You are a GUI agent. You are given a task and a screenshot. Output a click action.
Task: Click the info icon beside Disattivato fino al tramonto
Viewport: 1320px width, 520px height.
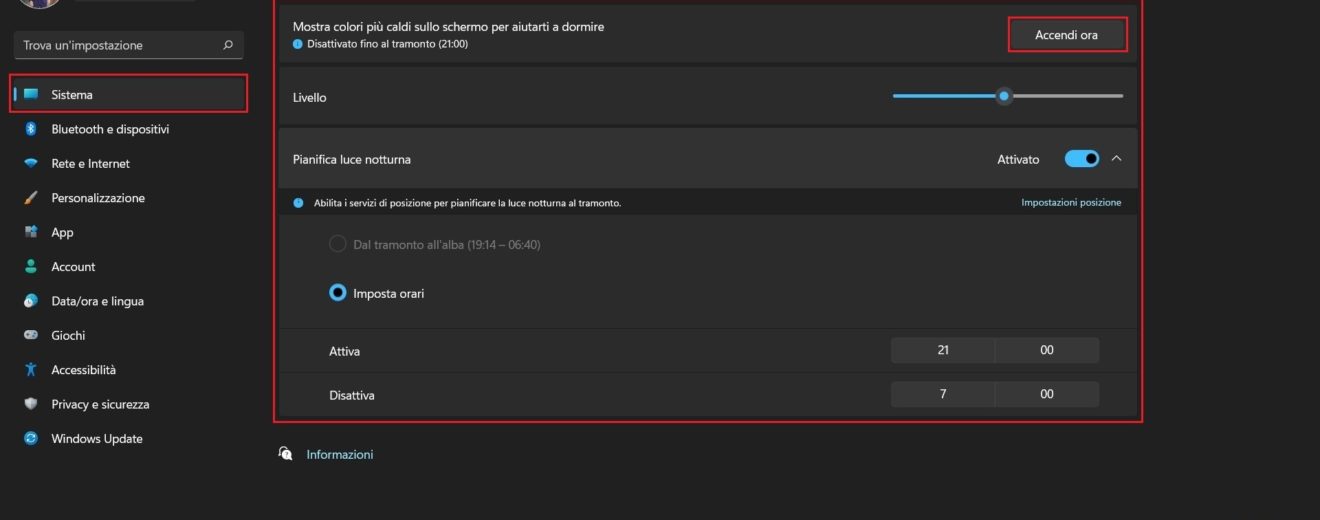coord(298,44)
